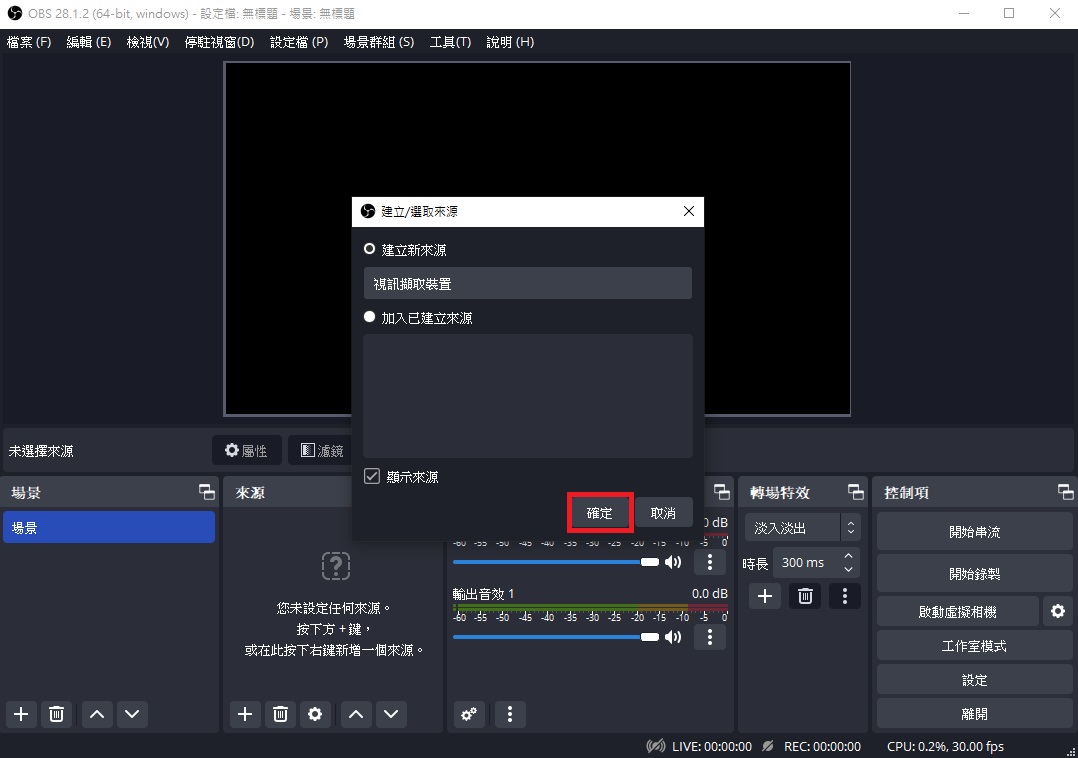Add a new source with plus icon
Image resolution: width=1078 pixels, height=758 pixels.
coord(245,714)
